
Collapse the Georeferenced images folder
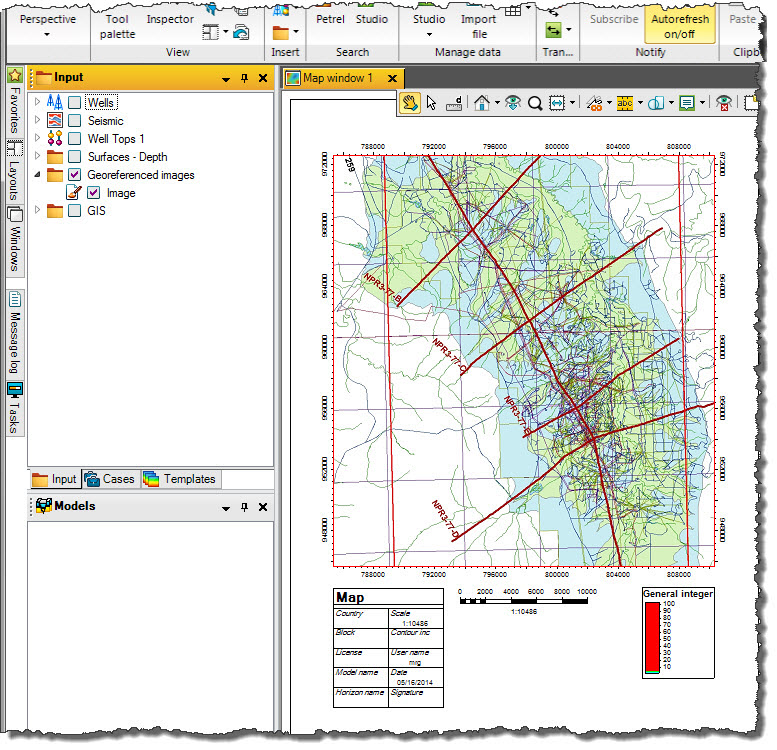[38, 175]
